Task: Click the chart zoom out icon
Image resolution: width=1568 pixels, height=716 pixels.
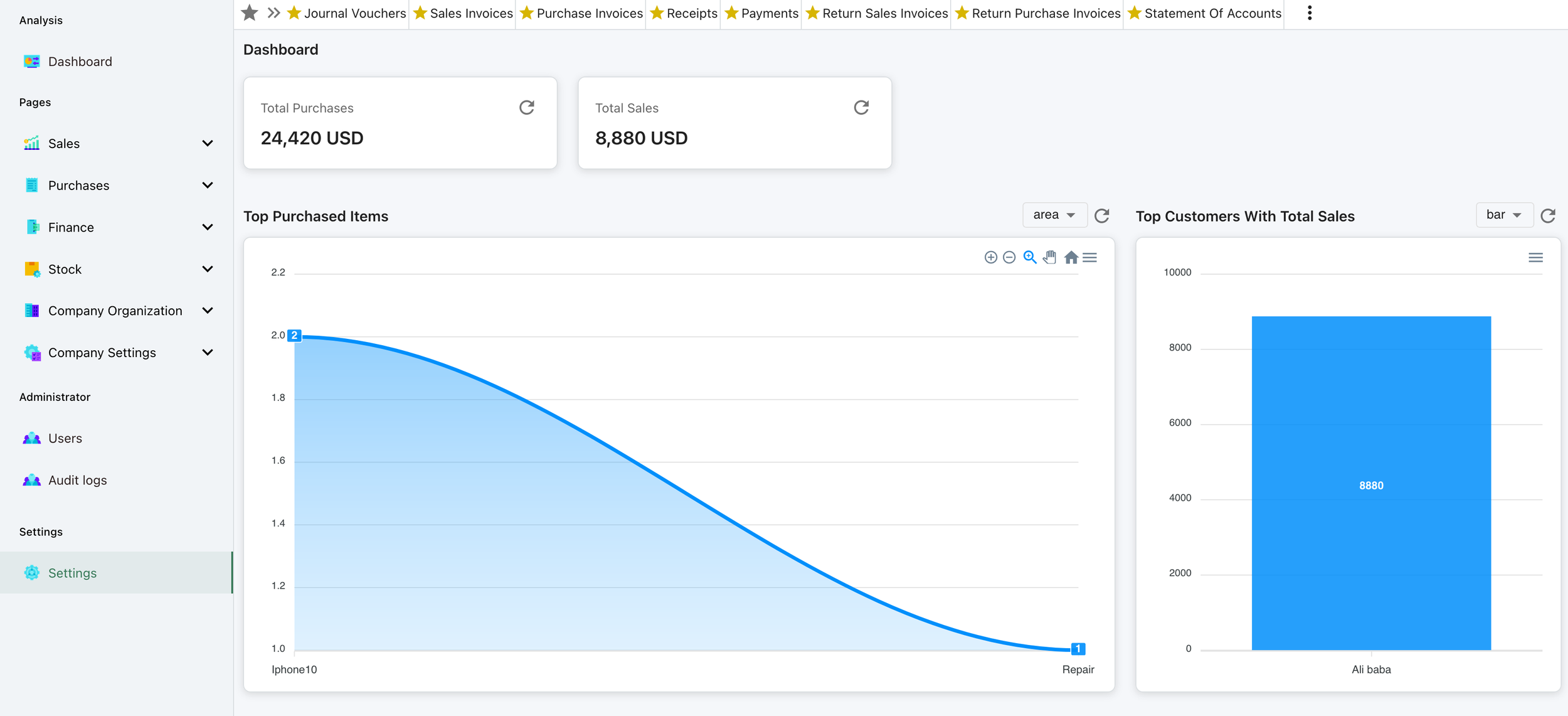Action: (x=1009, y=257)
